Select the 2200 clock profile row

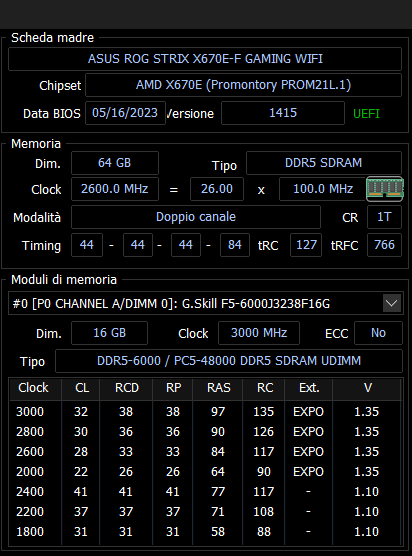tap(206, 512)
